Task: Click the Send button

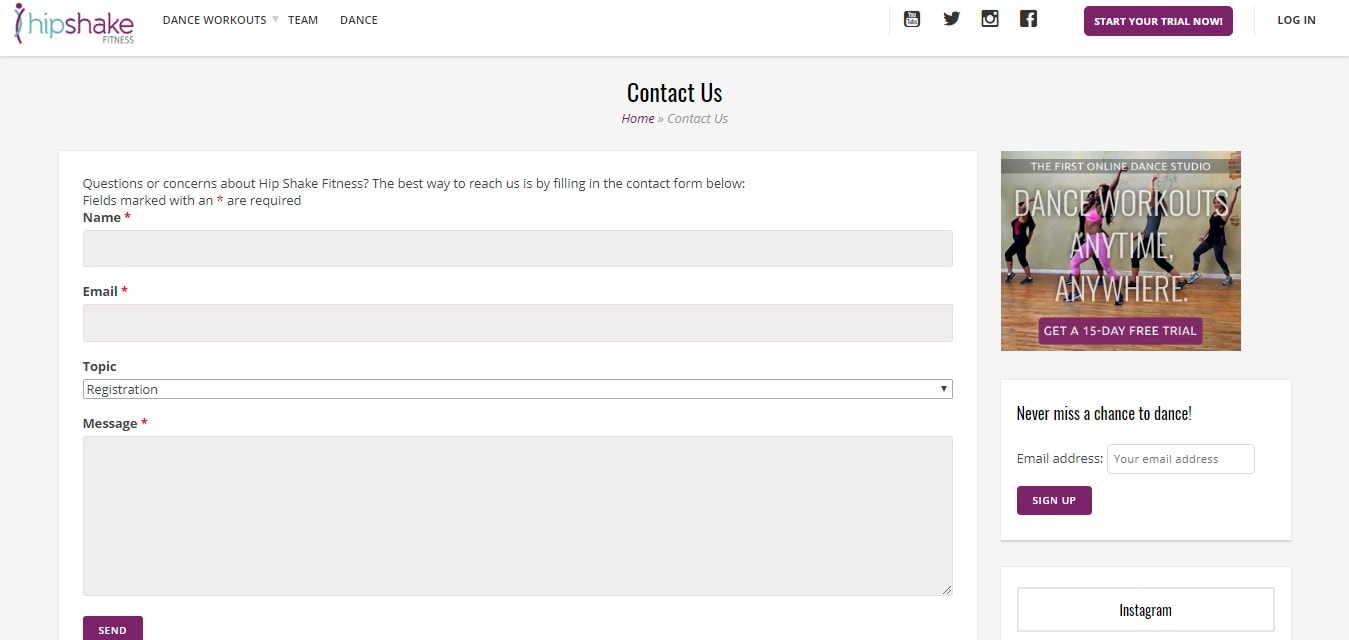Action: pyautogui.click(x=113, y=629)
